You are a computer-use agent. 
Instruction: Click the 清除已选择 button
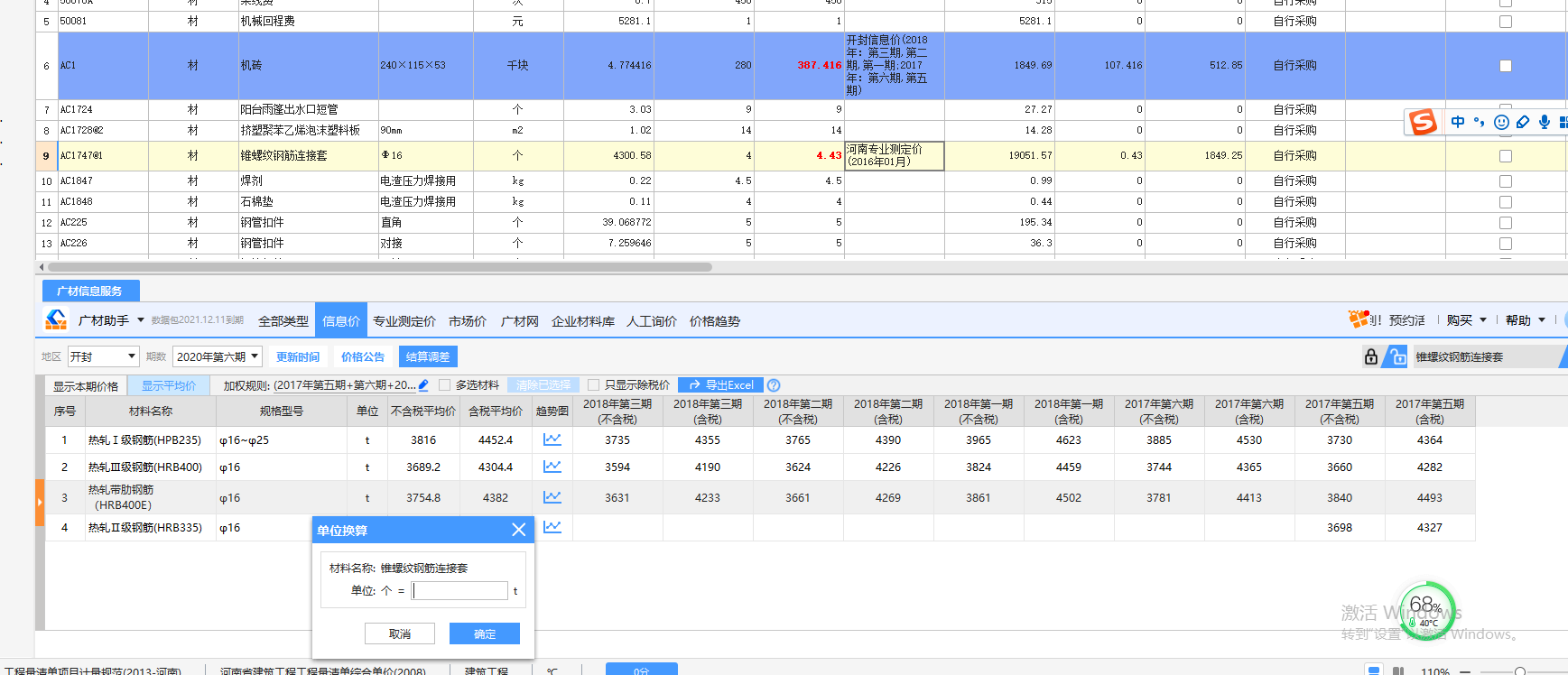coord(543,385)
